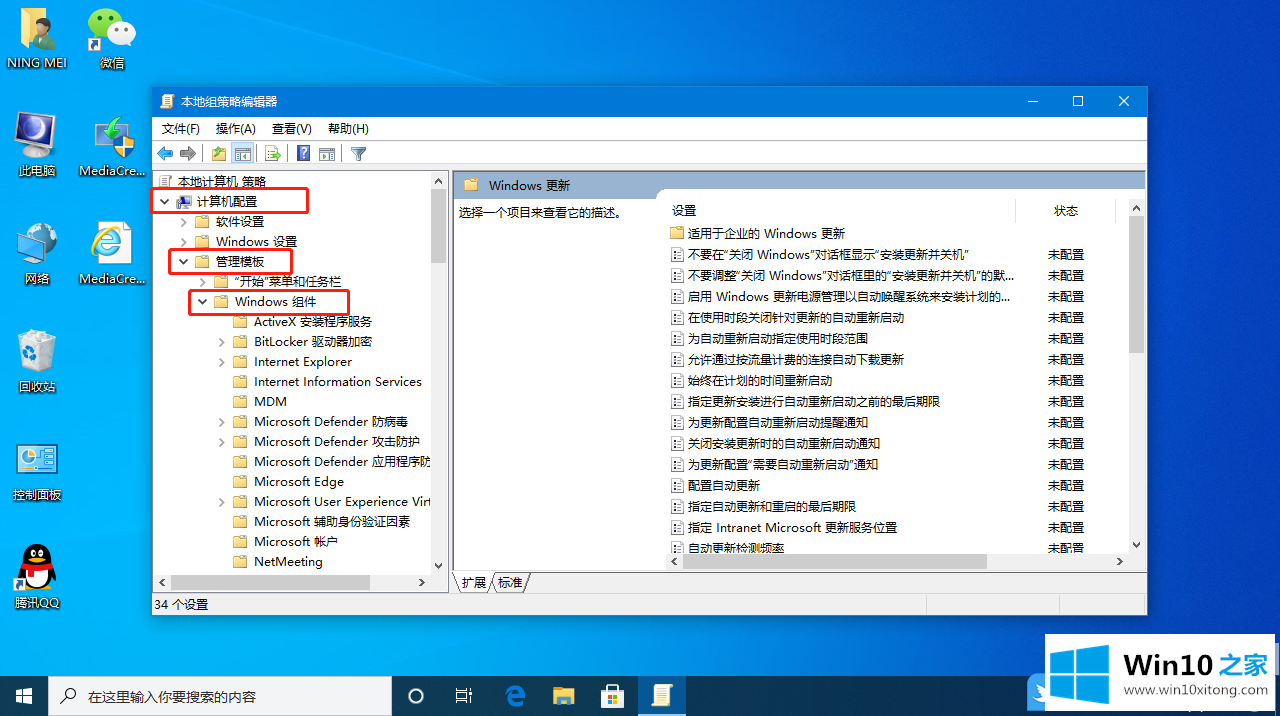The image size is (1280, 716).
Task: Expand the Internet Explorer tree node
Action: click(x=221, y=362)
